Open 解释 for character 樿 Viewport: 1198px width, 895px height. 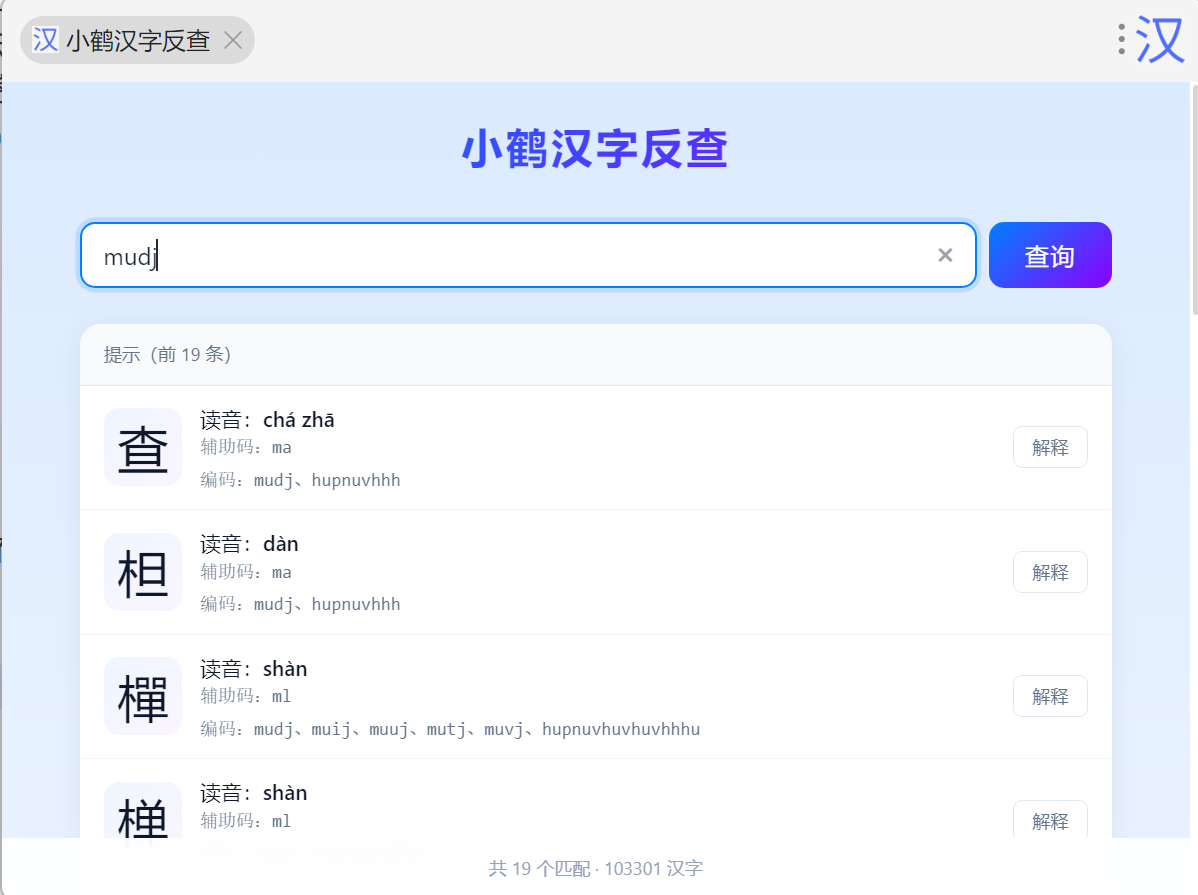coord(1050,696)
